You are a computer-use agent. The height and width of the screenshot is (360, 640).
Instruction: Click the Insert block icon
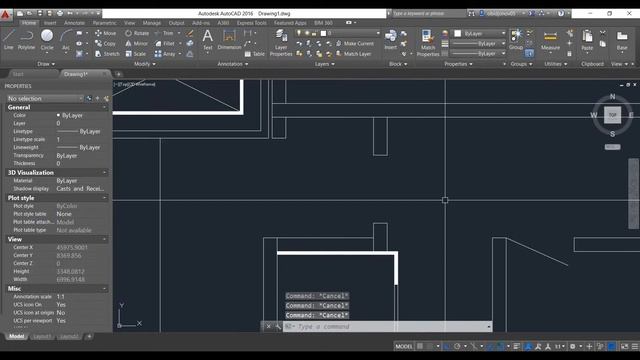point(391,40)
